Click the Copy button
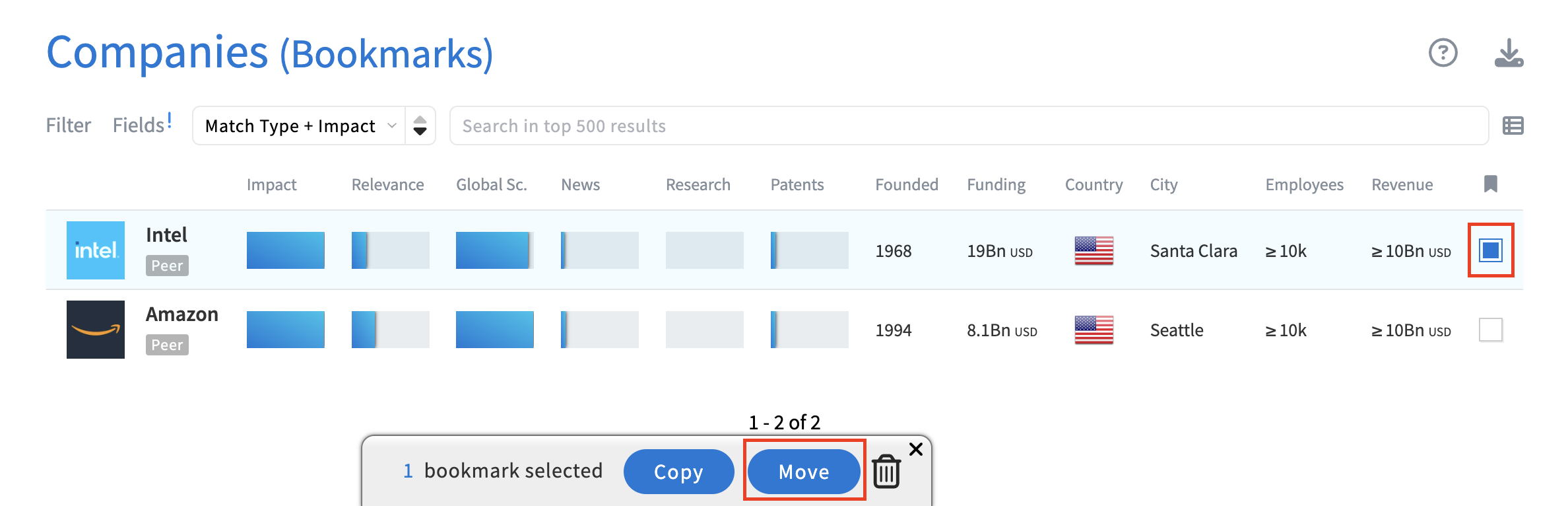 pyautogui.click(x=678, y=472)
